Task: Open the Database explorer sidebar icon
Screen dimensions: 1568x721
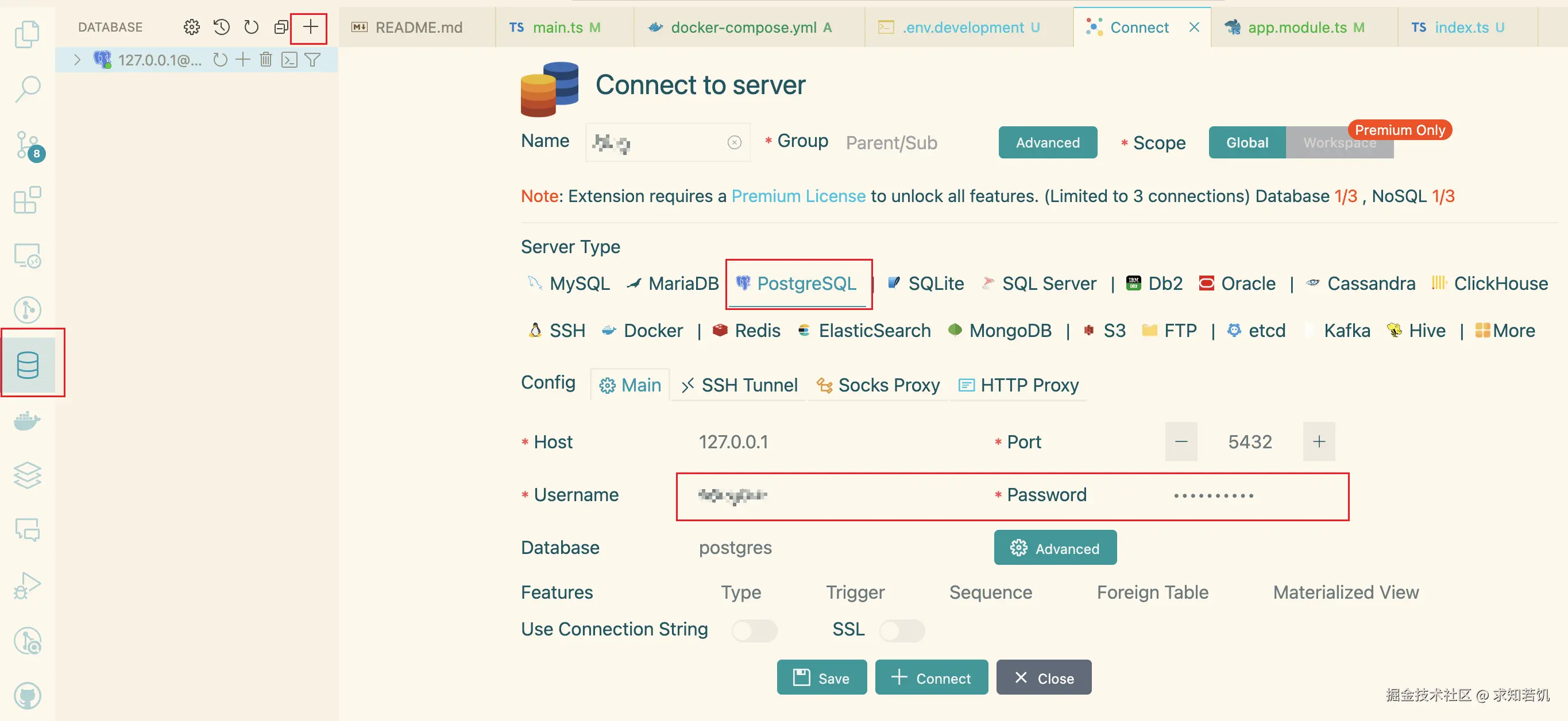Action: 28,365
